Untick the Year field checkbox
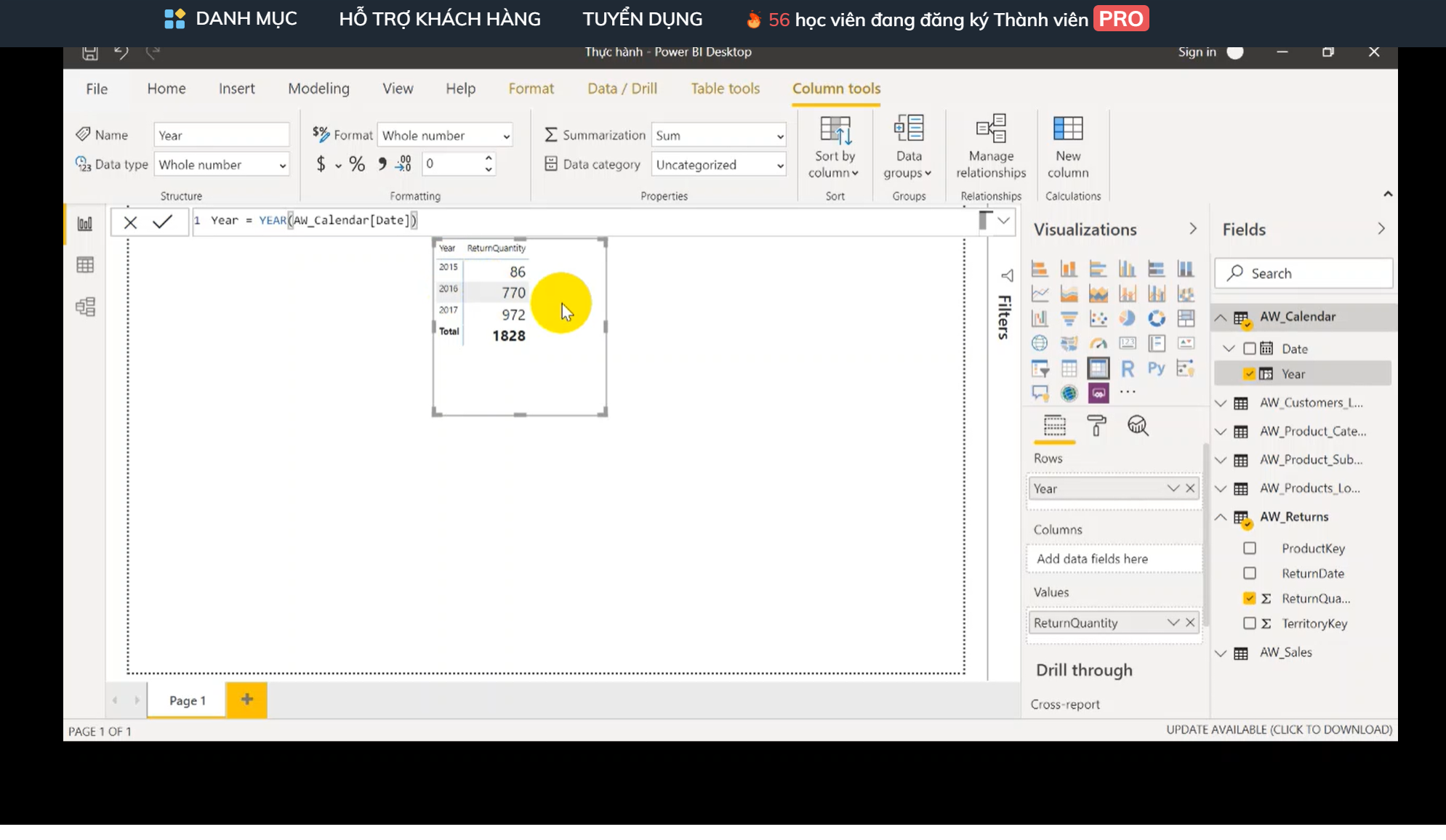Viewport: 1446px width, 840px height. (x=1250, y=374)
